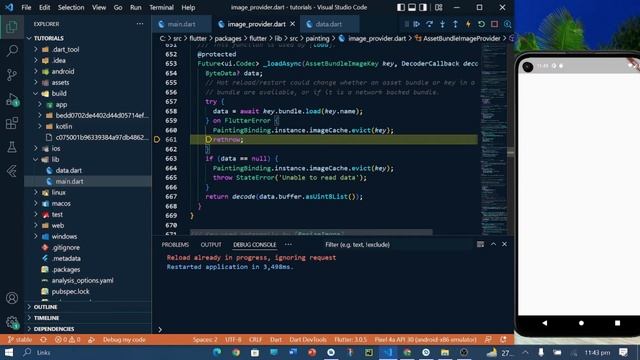Screen dimensions: 640x360
Task: Click the sync changes icon in status bar
Action: (x=43, y=339)
